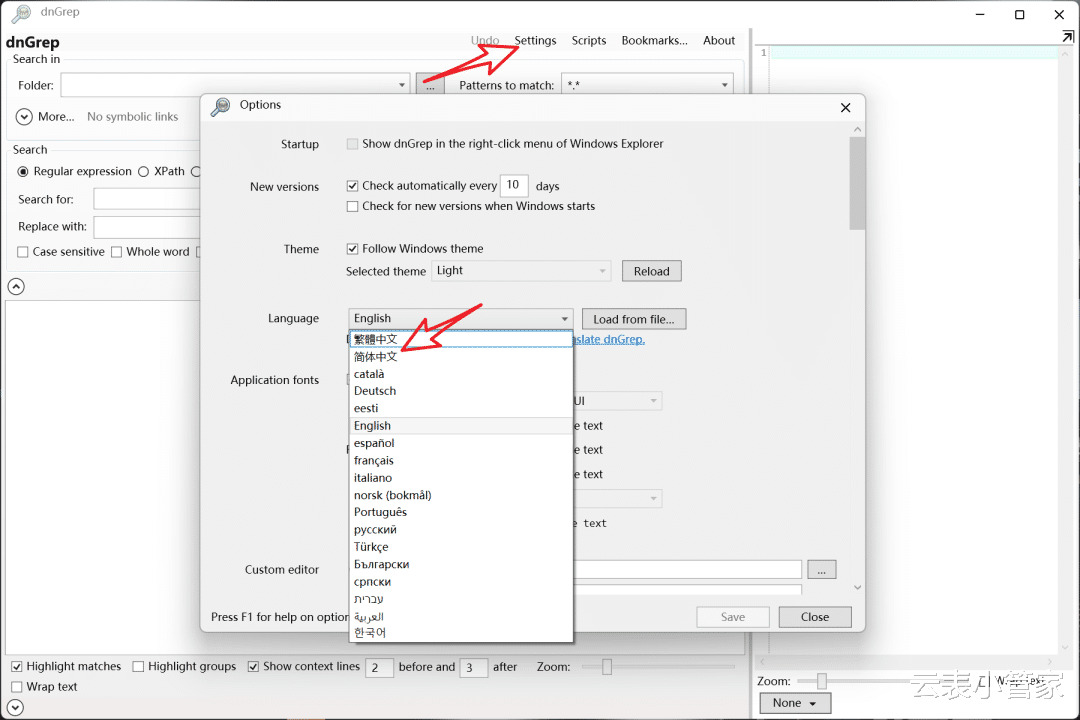Select English in the language list

[461, 426]
